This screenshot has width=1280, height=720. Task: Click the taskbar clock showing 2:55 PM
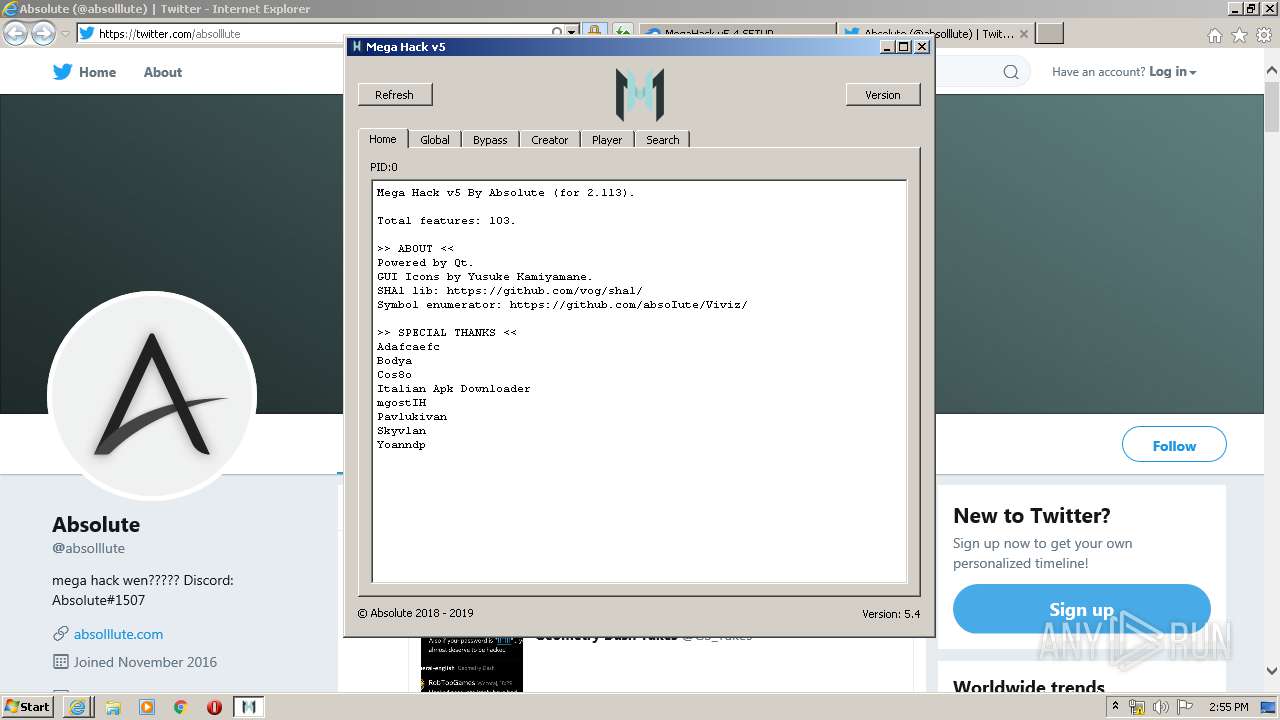click(1228, 707)
